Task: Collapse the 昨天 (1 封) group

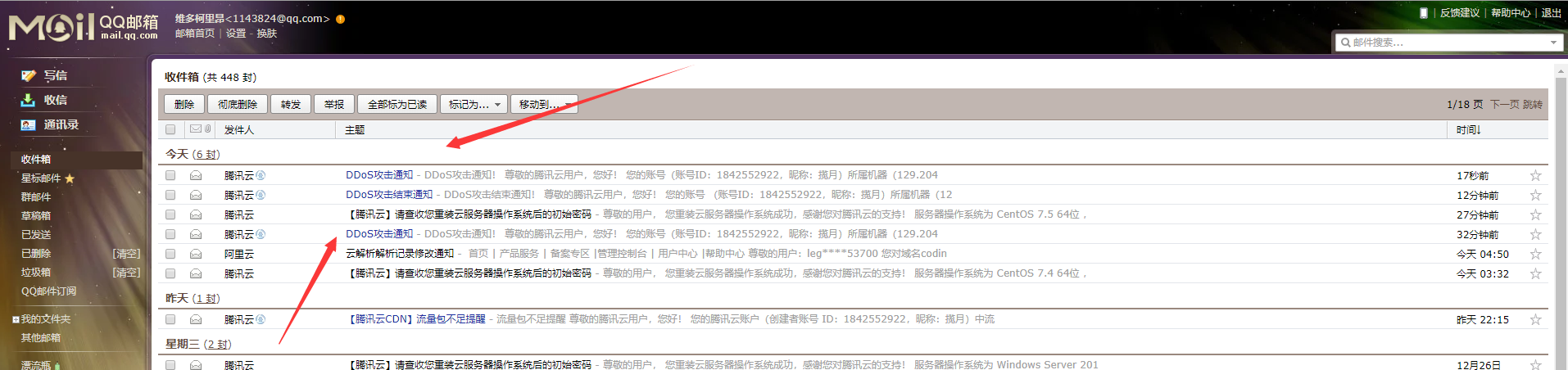Action: pos(193,298)
